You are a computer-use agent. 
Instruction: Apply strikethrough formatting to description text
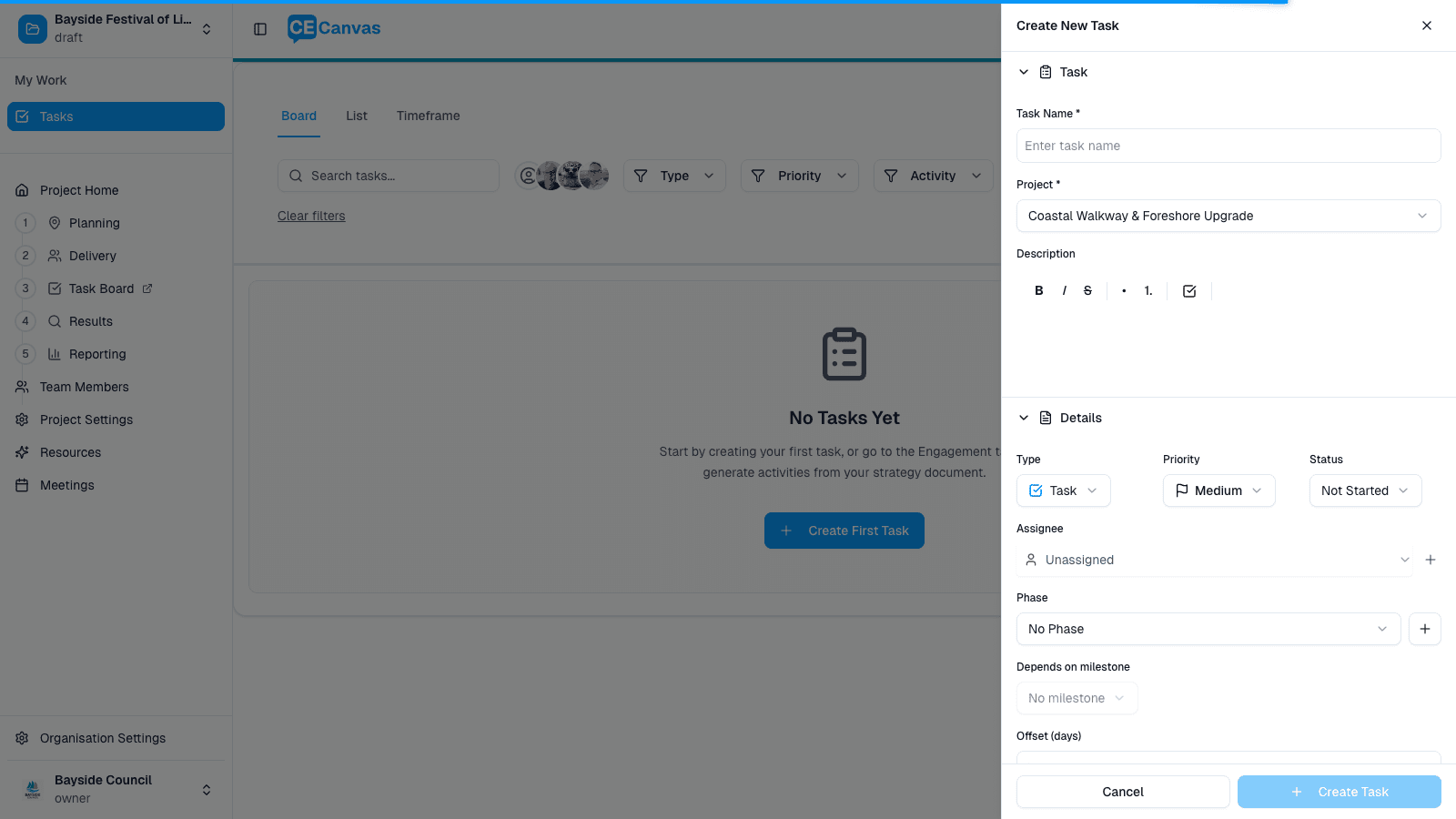tap(1087, 290)
